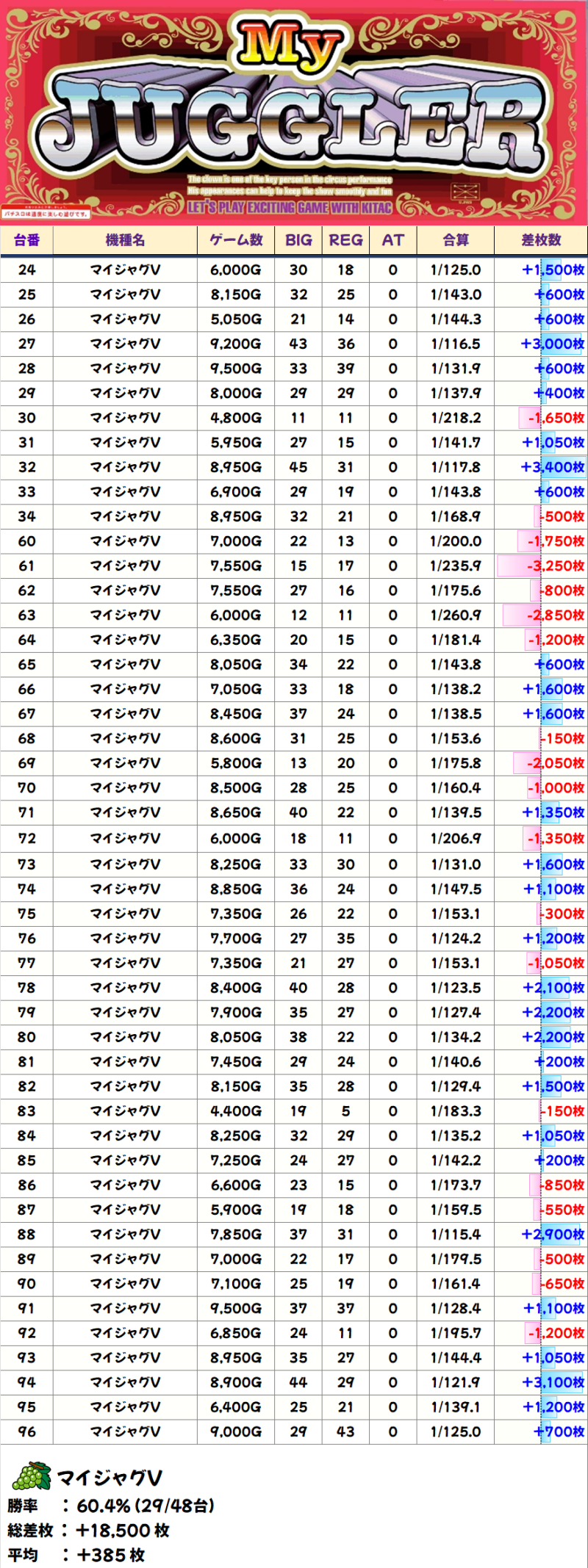Click the 総差枚 +18,500枚 summary text
588x1568 pixels.
tap(88, 1531)
